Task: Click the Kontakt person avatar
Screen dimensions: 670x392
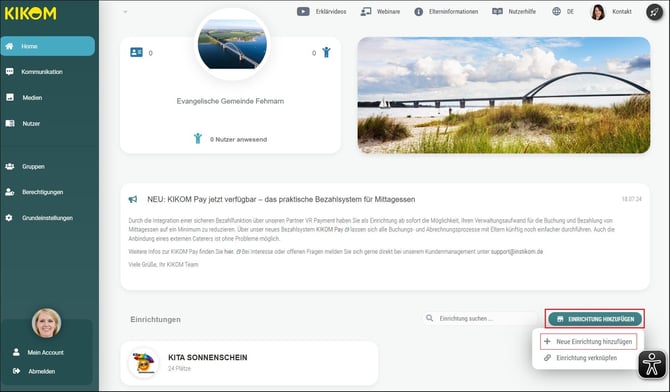Action: tap(598, 12)
